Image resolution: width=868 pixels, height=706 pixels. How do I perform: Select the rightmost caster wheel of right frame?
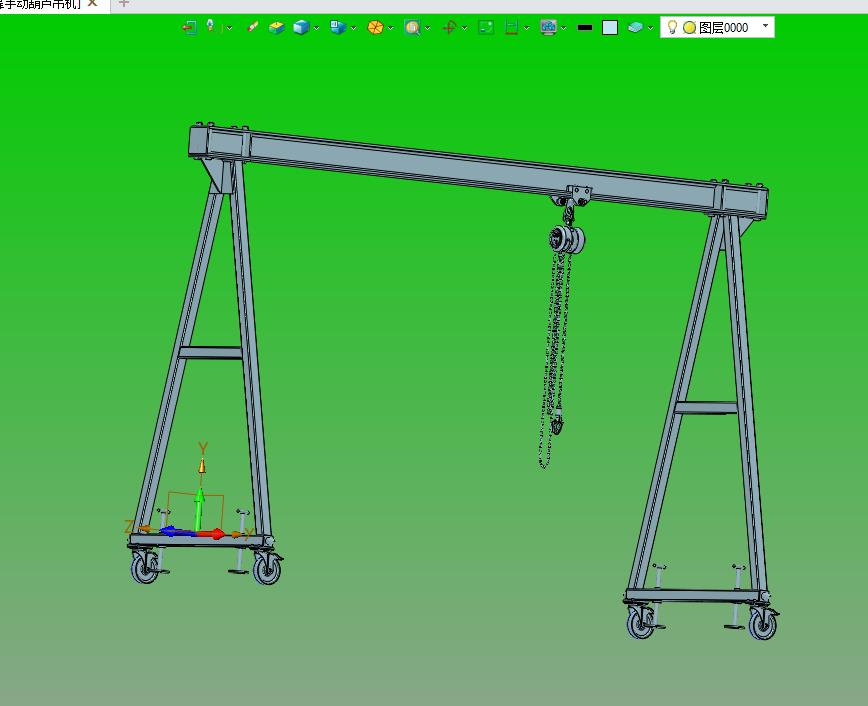(x=763, y=623)
